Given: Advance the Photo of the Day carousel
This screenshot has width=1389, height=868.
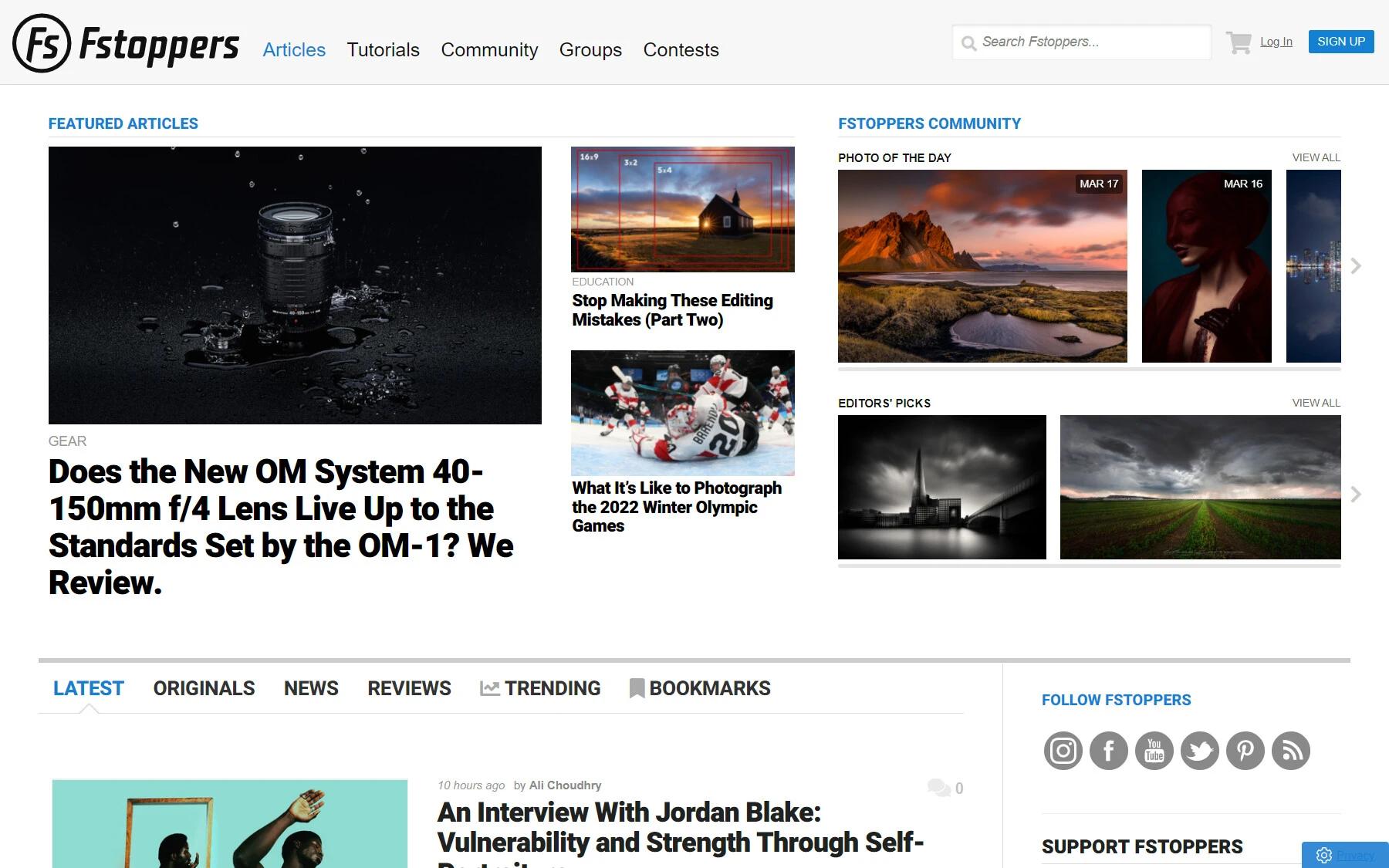Looking at the screenshot, I should pyautogui.click(x=1356, y=265).
